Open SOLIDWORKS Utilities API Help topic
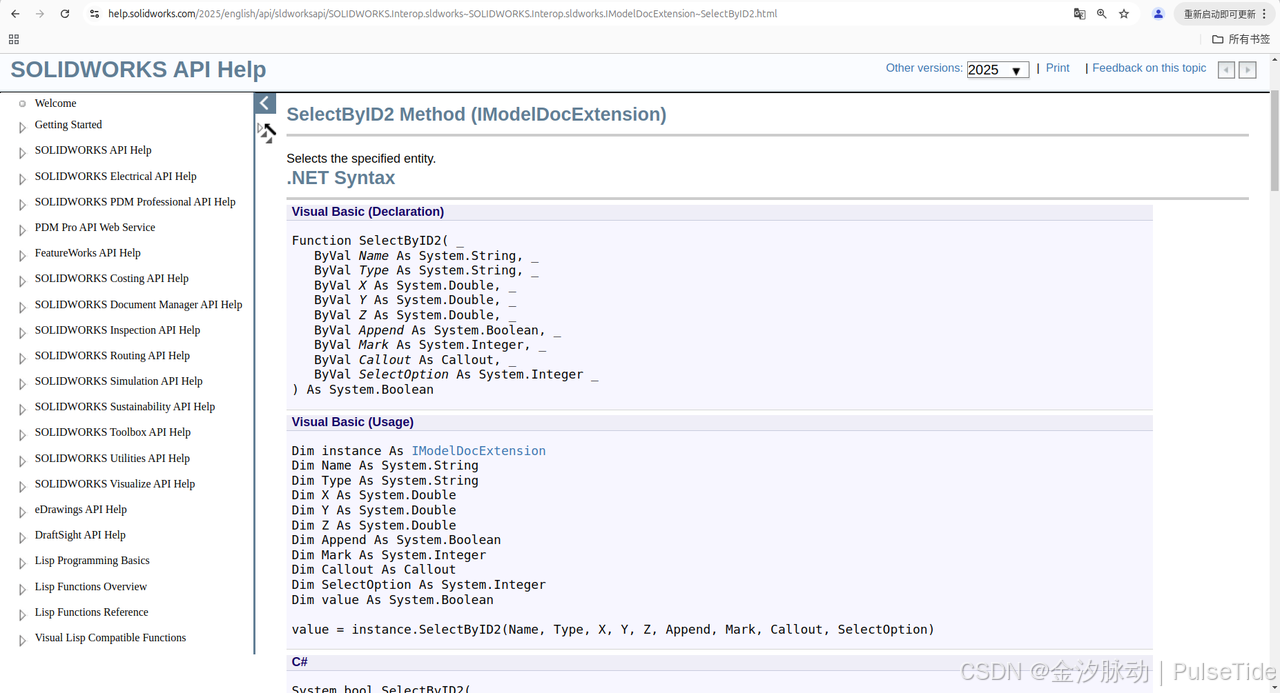 (x=112, y=458)
